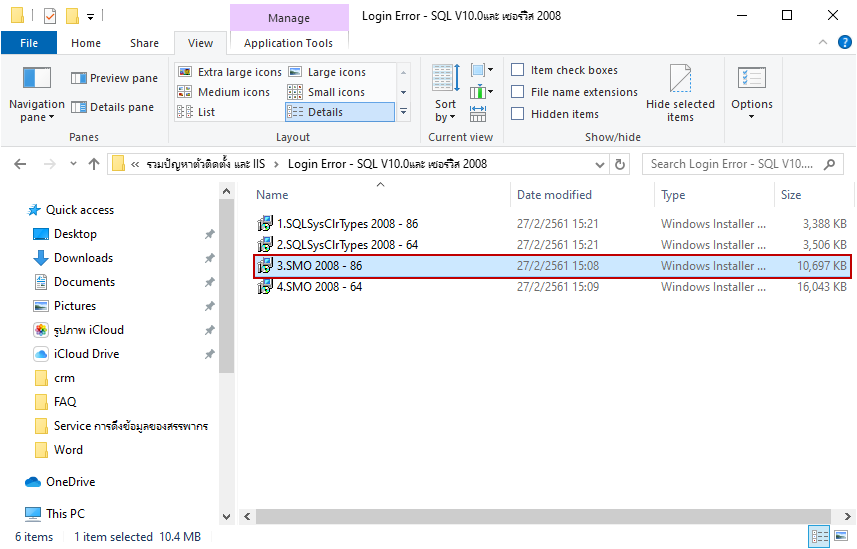Expand address bar history dropdown
The image size is (857, 549).
(600, 164)
